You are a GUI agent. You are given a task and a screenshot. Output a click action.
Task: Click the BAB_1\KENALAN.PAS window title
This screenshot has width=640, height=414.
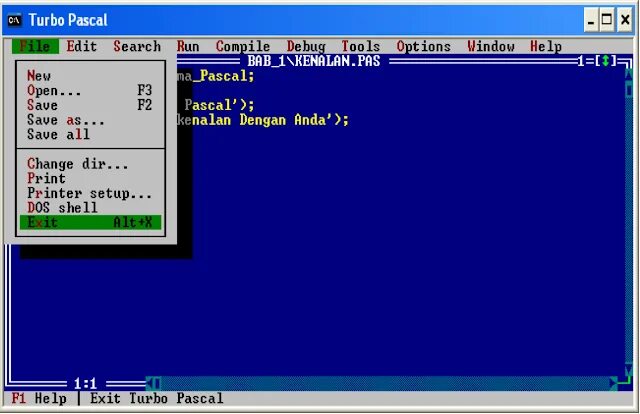click(x=314, y=61)
